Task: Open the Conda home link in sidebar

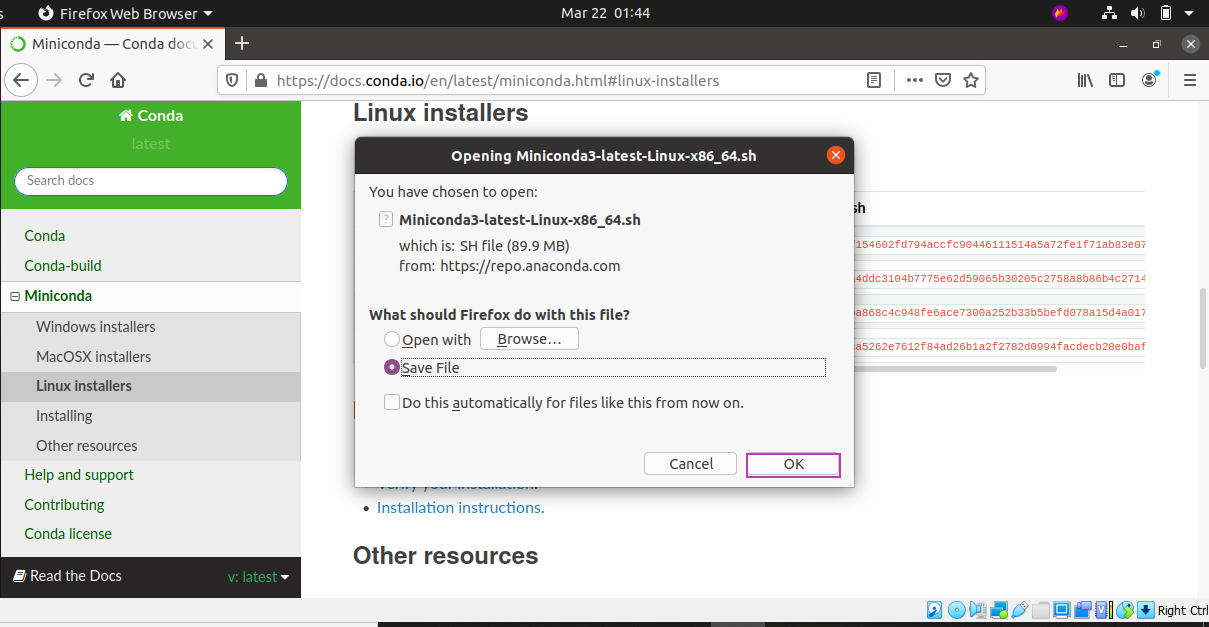Action: [45, 236]
